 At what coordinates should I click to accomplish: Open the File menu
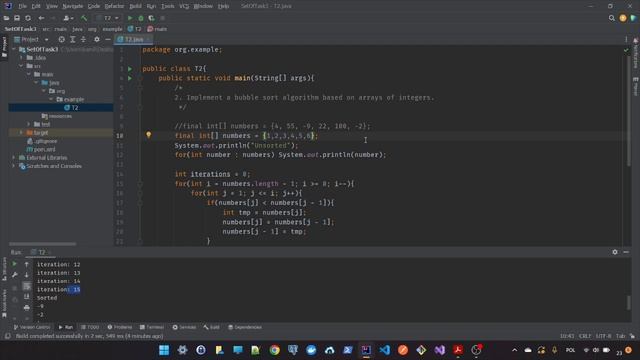coord(22,6)
